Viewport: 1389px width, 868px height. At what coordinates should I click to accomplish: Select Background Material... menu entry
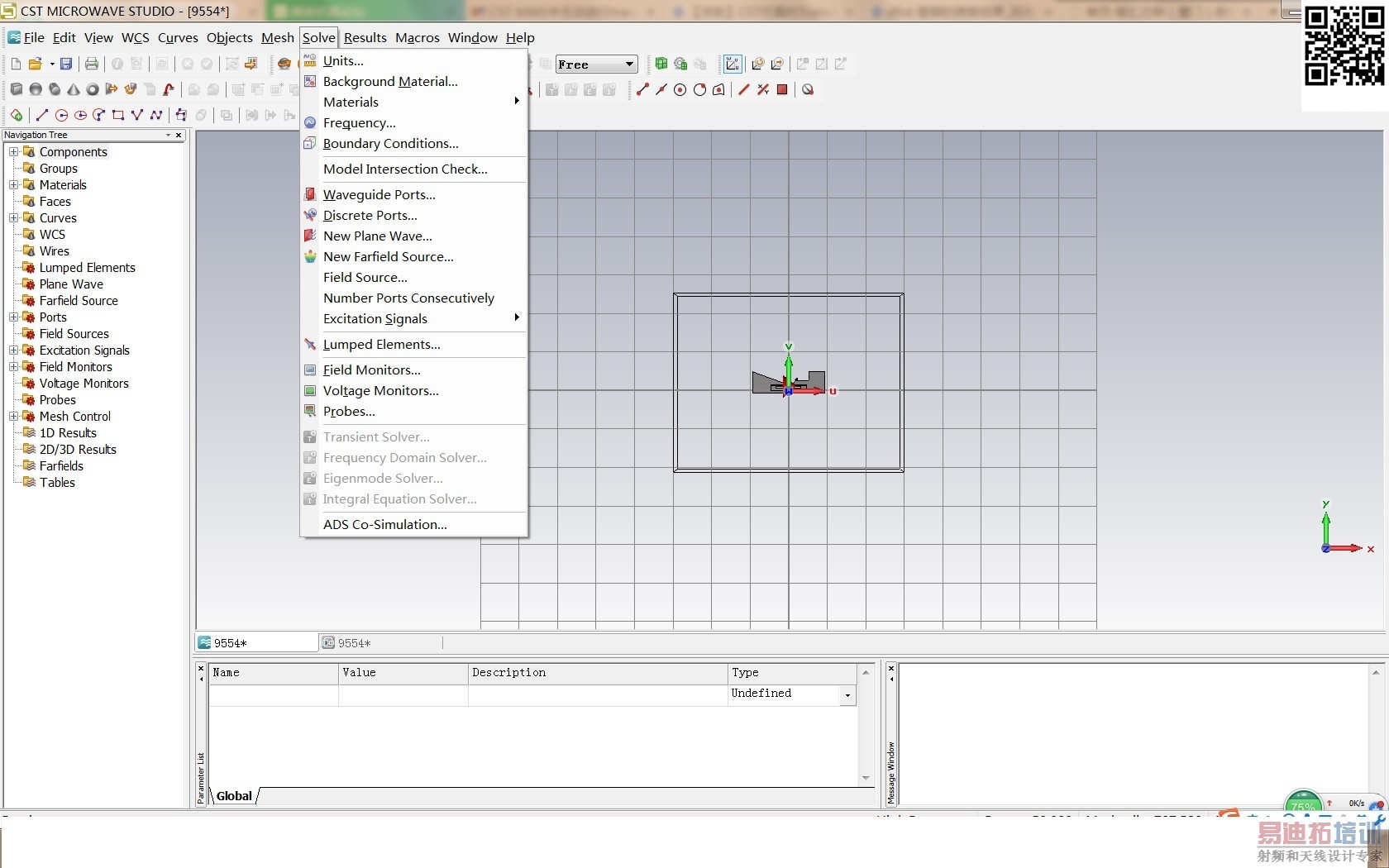(413, 81)
